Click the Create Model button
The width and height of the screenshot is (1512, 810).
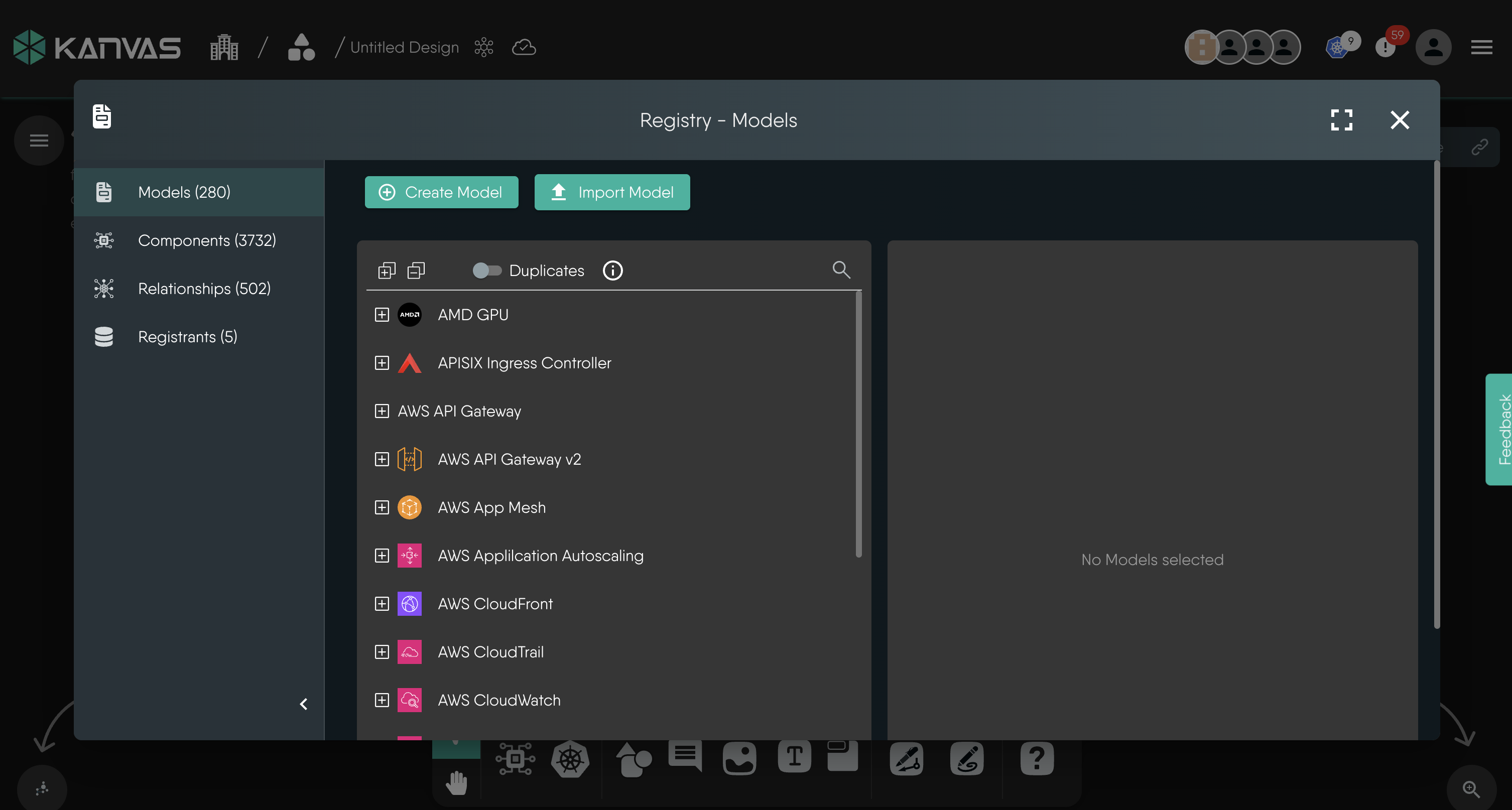pyautogui.click(x=441, y=192)
